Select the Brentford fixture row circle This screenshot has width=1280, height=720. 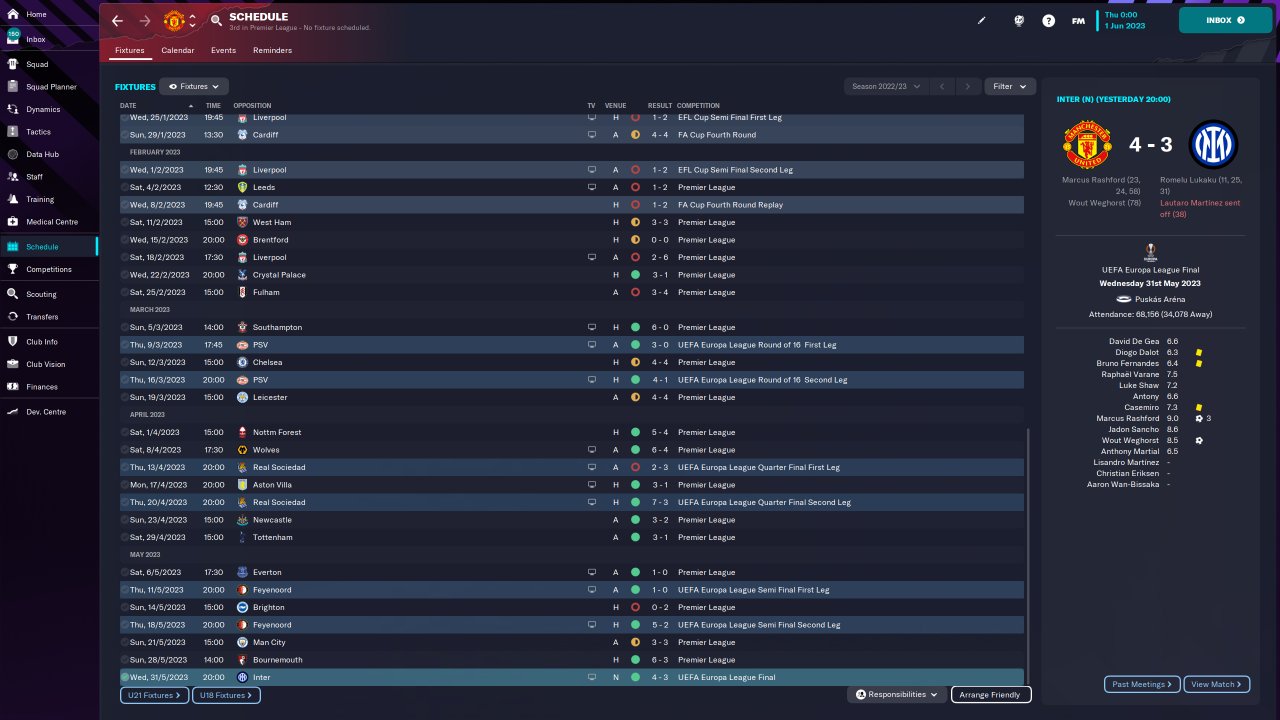pos(125,240)
